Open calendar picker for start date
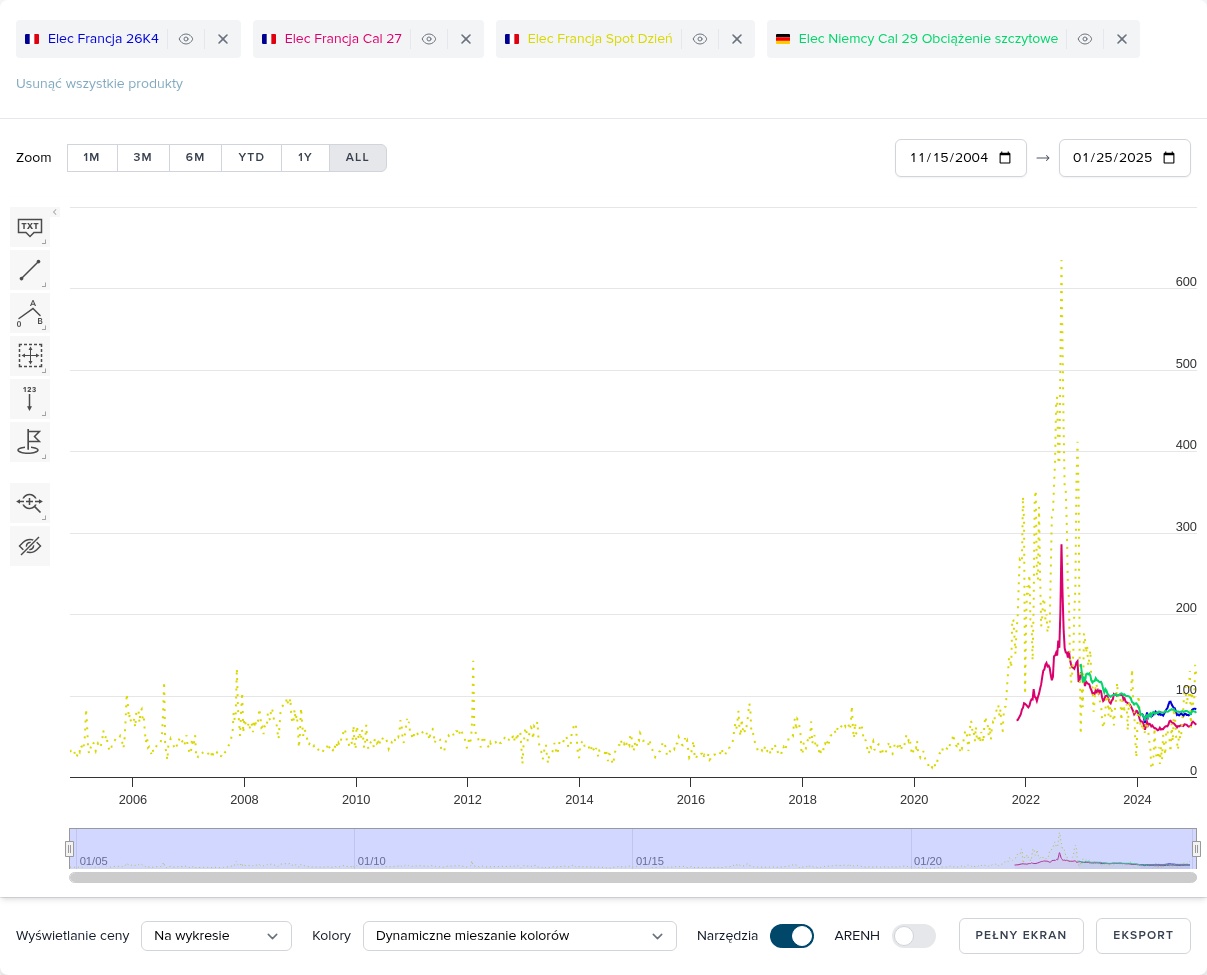 1006,158
